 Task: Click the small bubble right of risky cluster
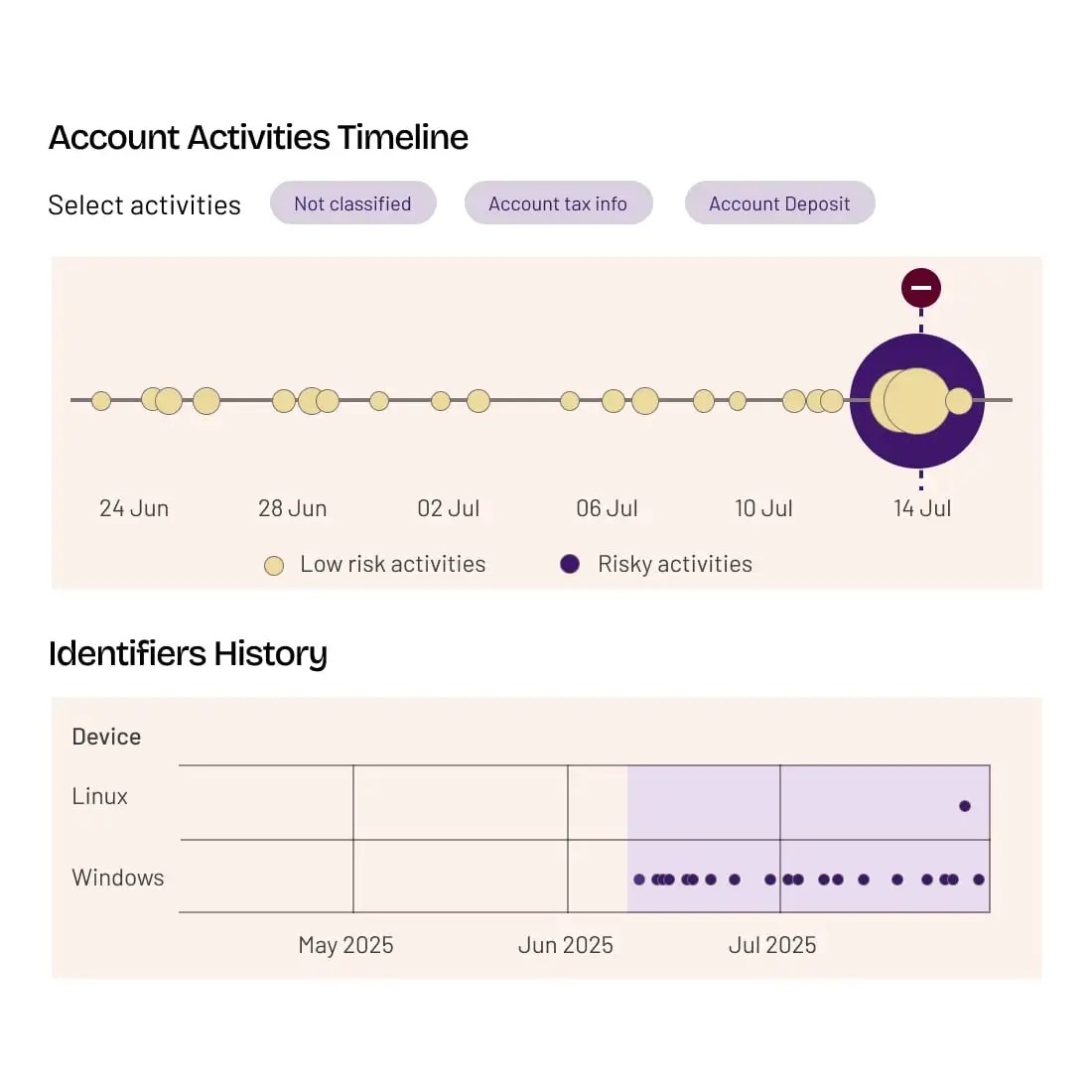(959, 401)
